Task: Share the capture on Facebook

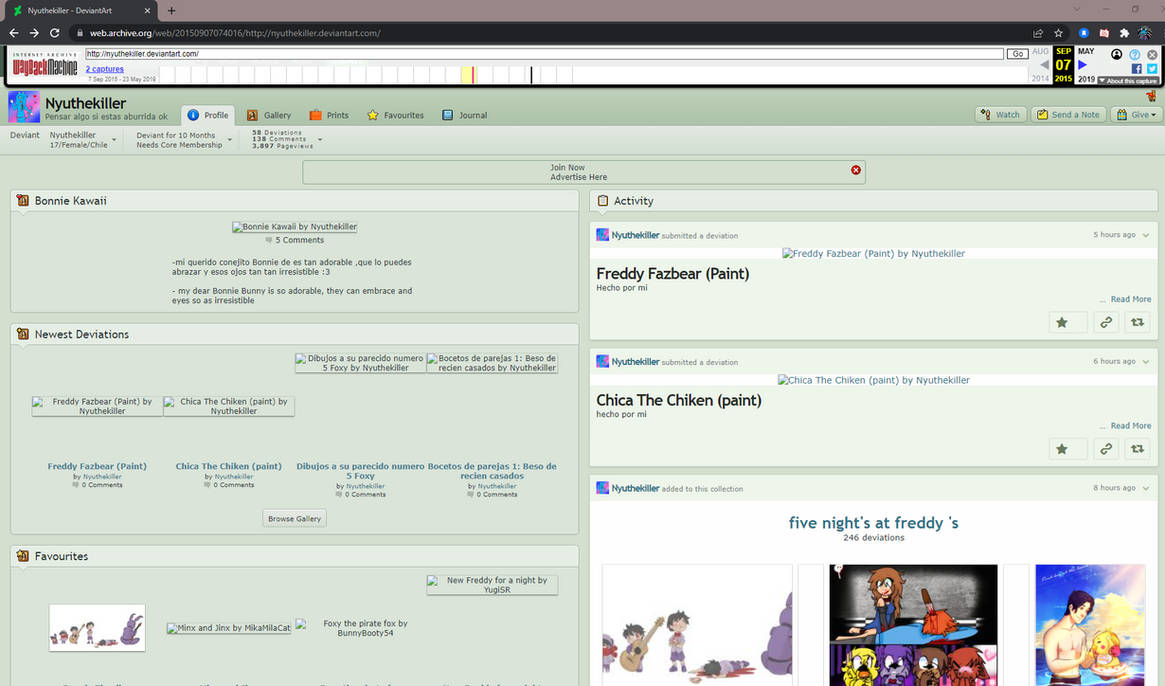Action: [1136, 68]
